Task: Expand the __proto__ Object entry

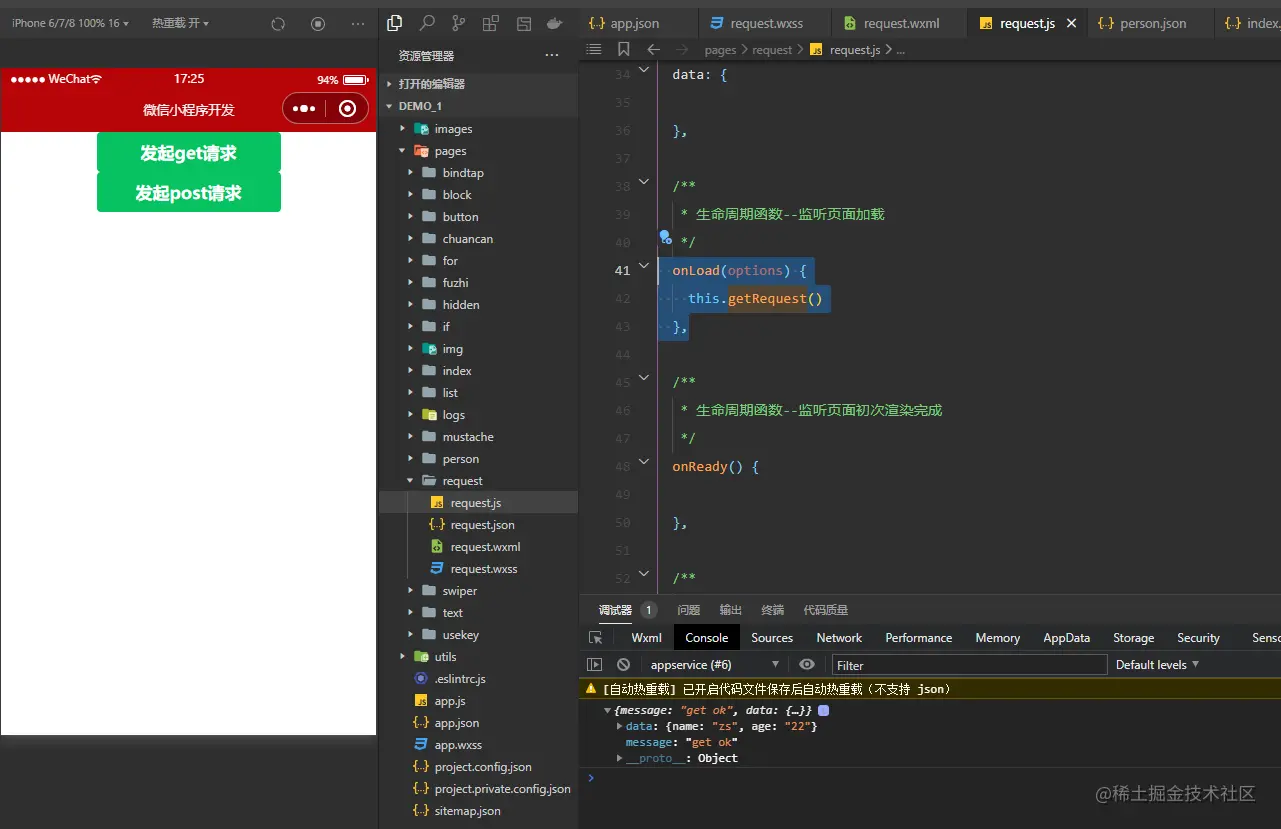Action: (x=620, y=758)
